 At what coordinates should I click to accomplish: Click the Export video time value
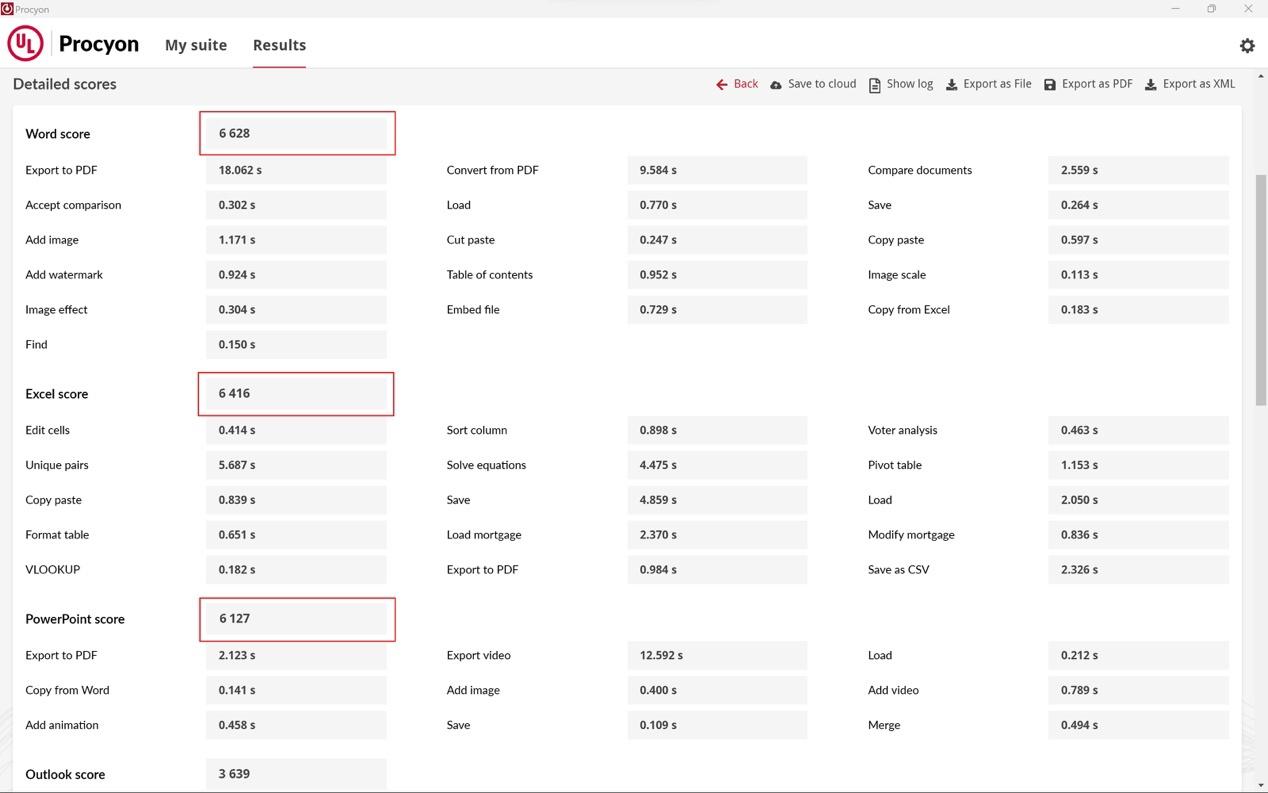point(717,656)
